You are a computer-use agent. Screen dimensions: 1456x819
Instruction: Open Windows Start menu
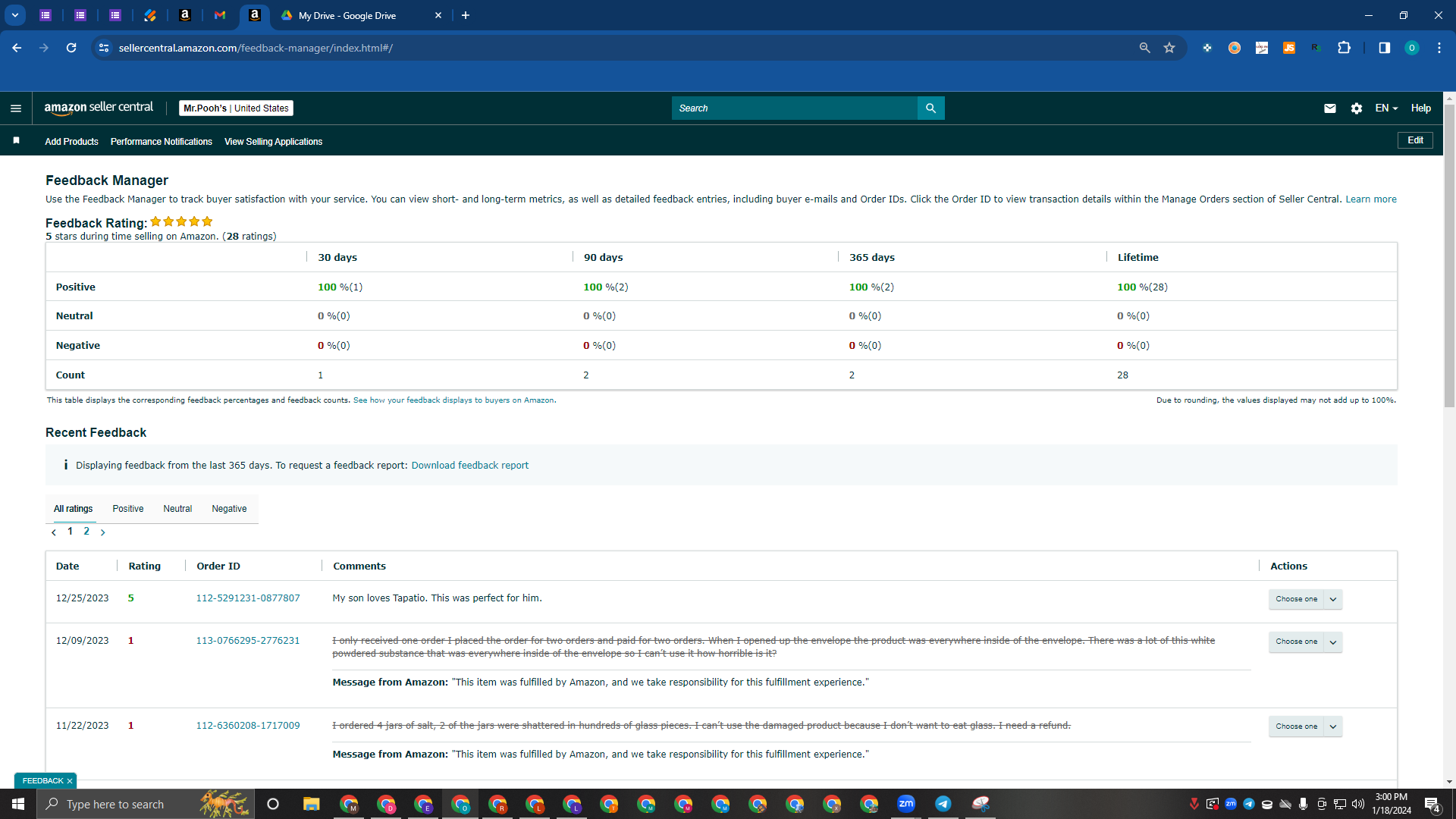[18, 804]
